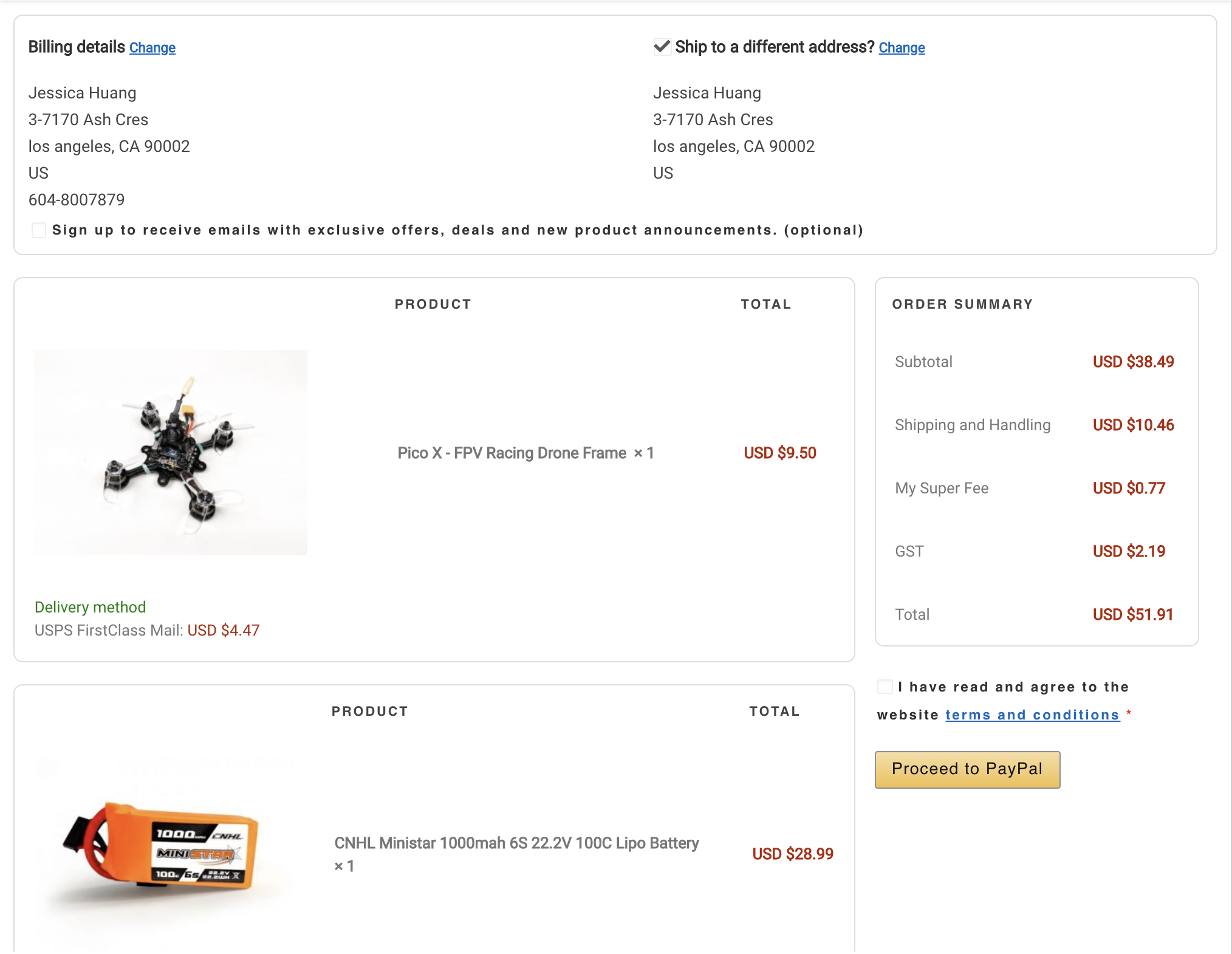Select Pico X FPV Racing Drone Frame name
1232x954 pixels.
512,453
